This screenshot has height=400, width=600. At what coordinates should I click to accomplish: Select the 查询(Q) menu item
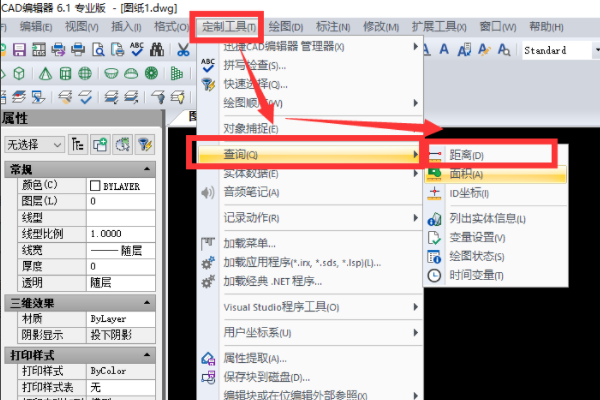click(x=310, y=154)
